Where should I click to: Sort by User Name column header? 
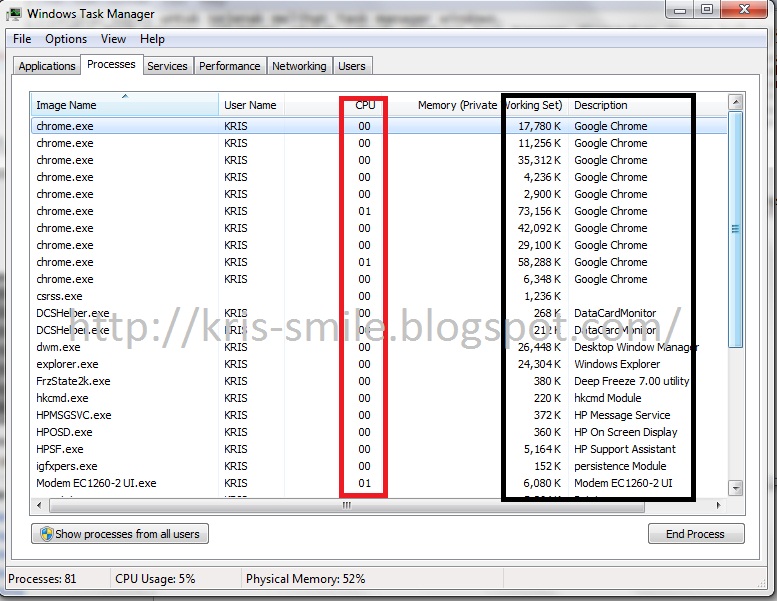point(251,105)
